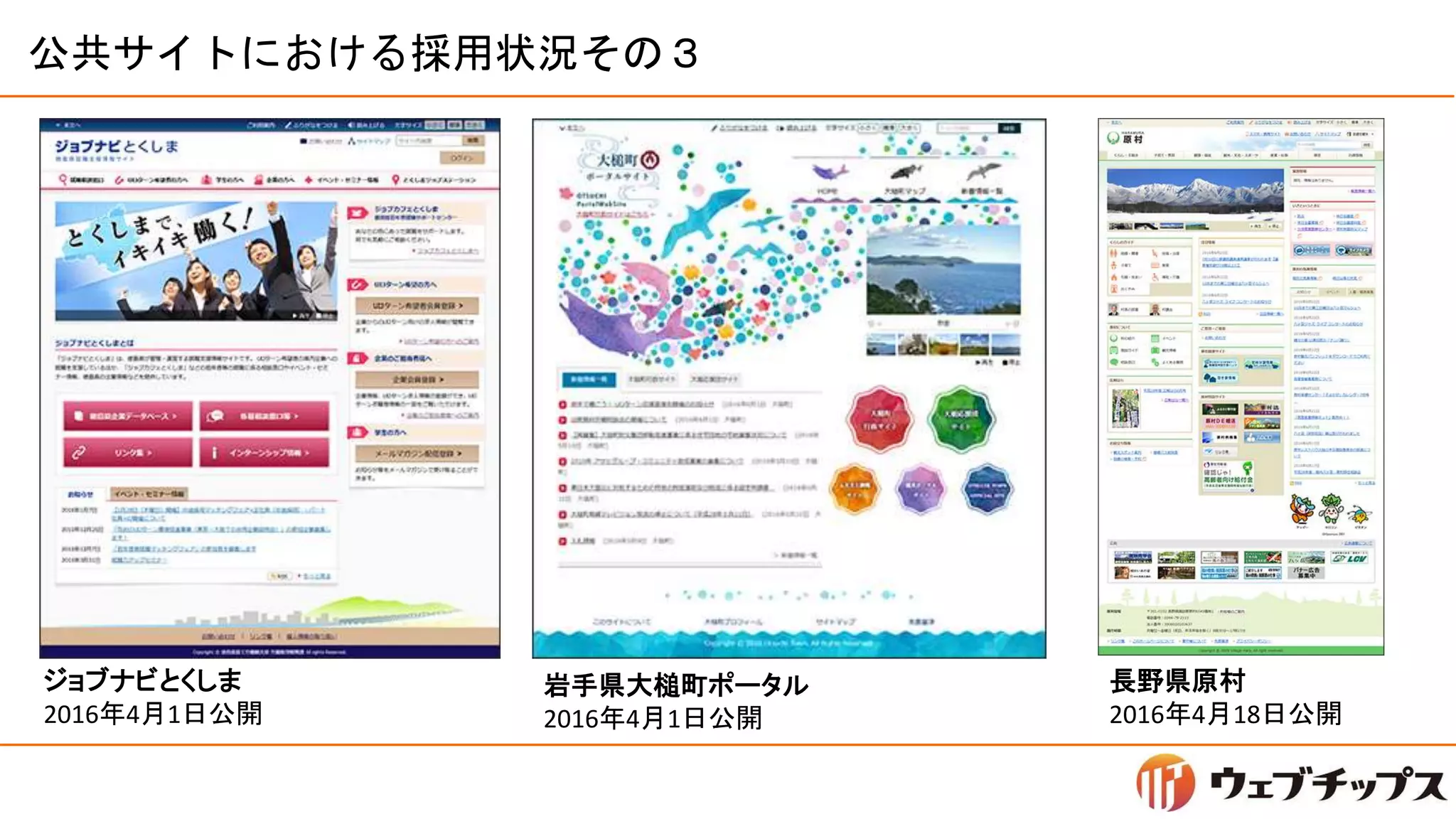Click the 企業会員登録 beige button
Screen dimensions: 1456x819
tap(417, 380)
